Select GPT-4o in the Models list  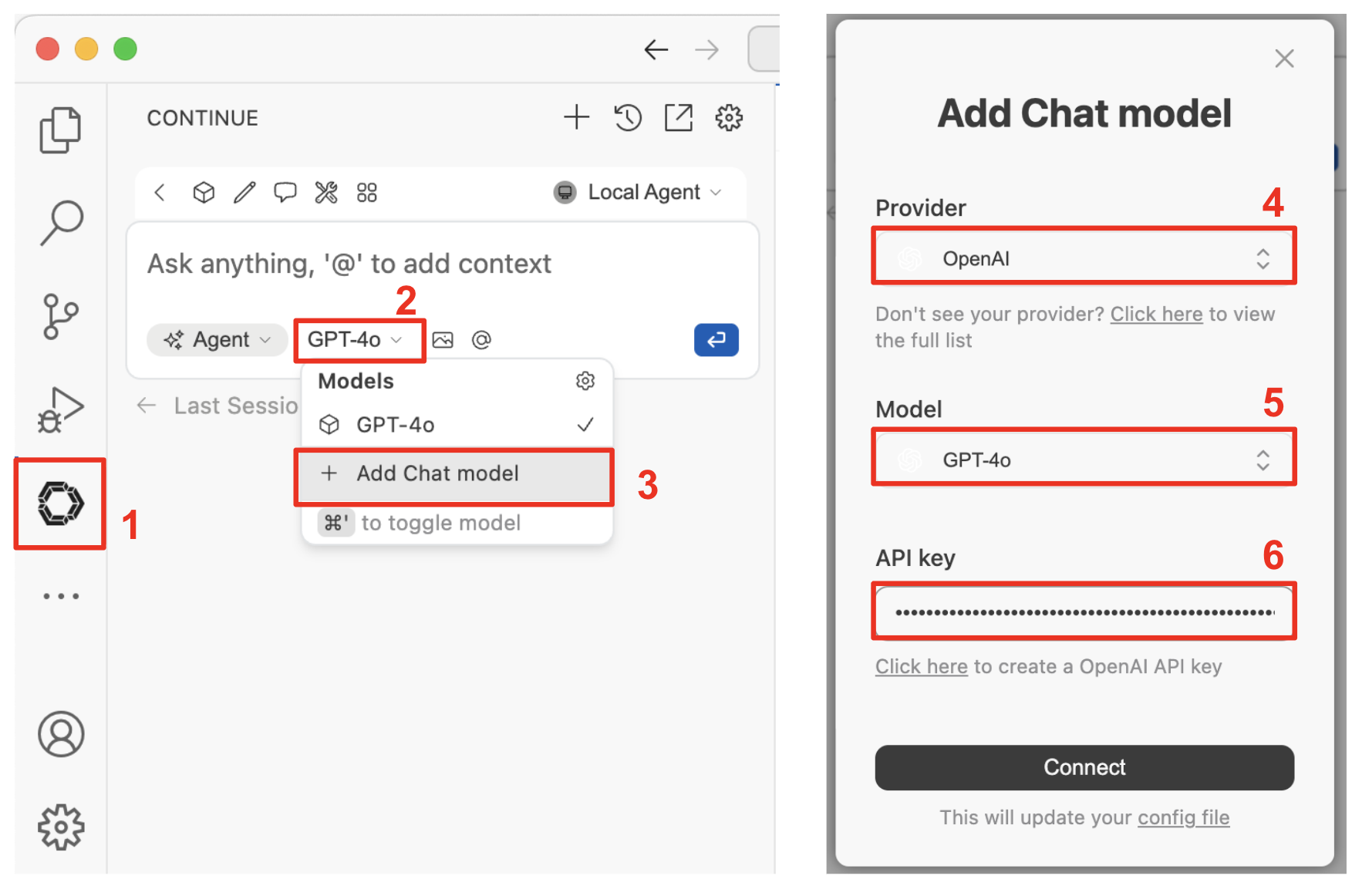[x=457, y=425]
